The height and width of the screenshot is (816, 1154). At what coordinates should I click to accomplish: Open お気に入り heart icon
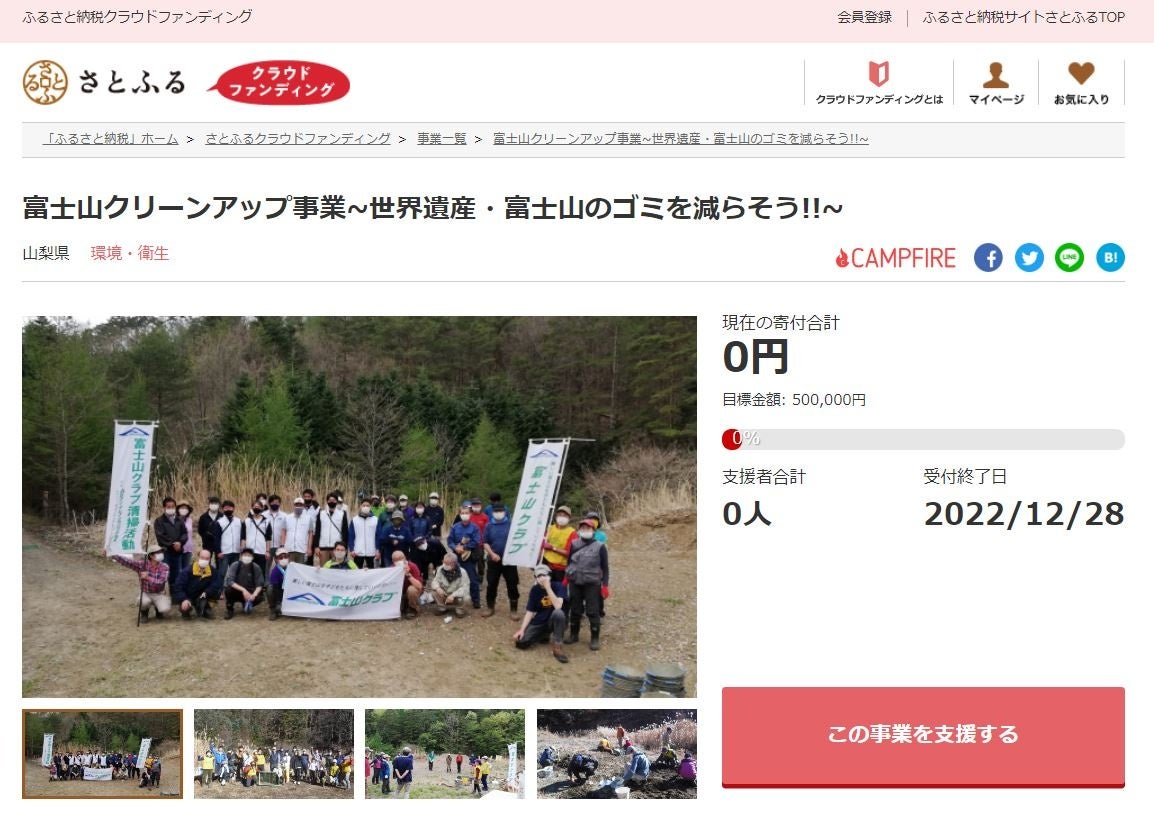click(x=1081, y=82)
